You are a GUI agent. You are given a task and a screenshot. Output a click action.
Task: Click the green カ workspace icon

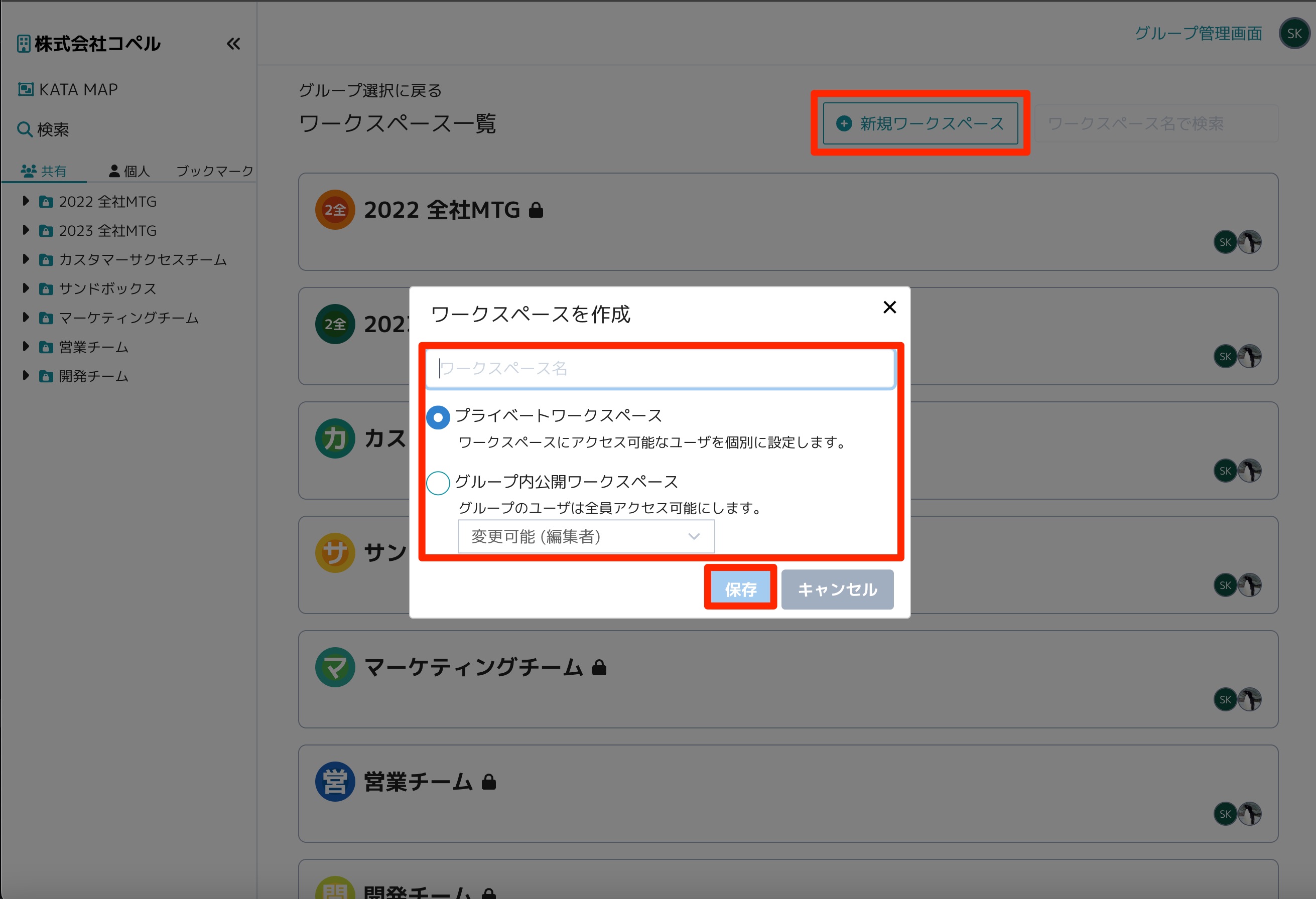335,438
